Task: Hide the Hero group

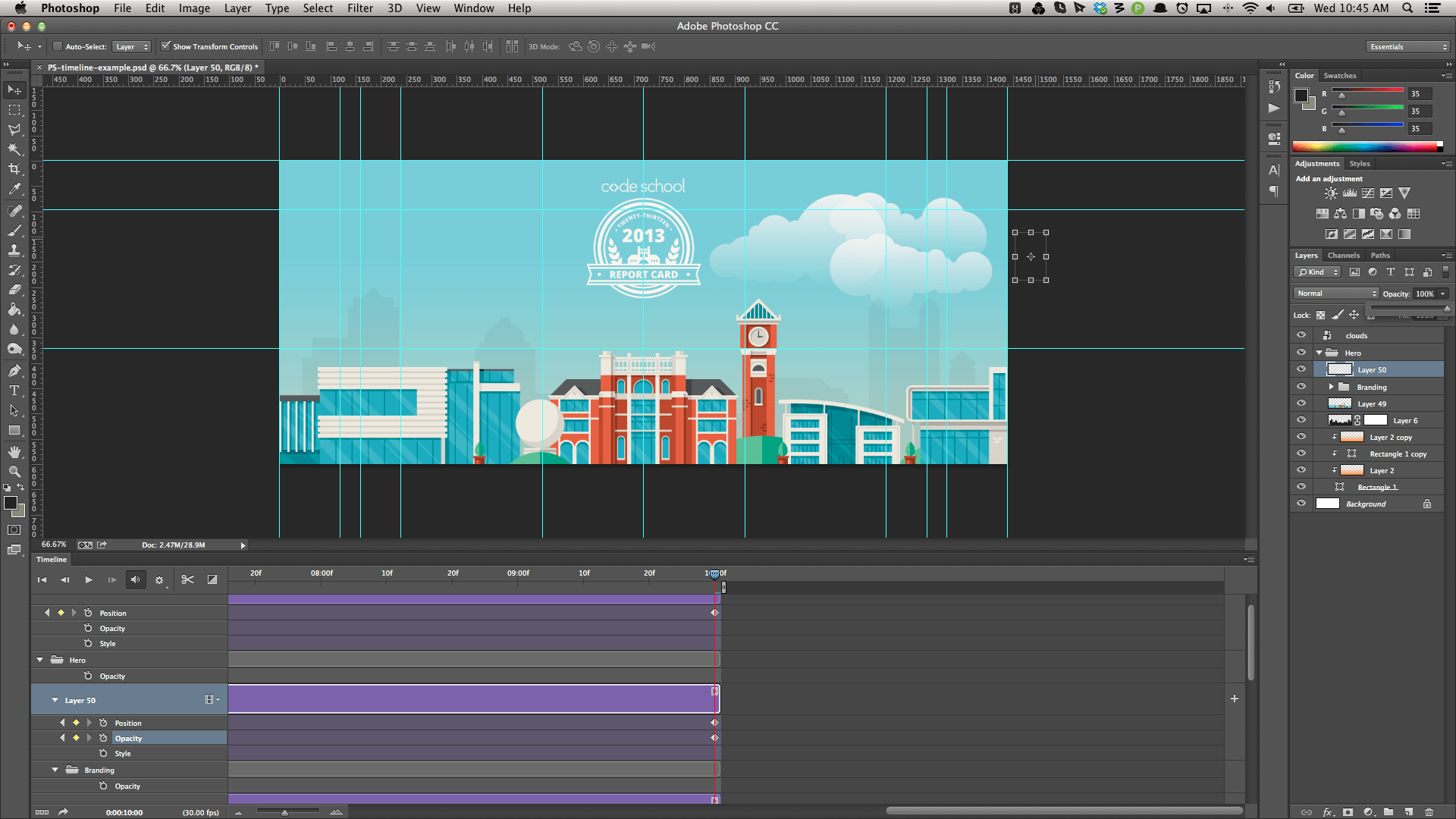Action: click(x=1301, y=353)
